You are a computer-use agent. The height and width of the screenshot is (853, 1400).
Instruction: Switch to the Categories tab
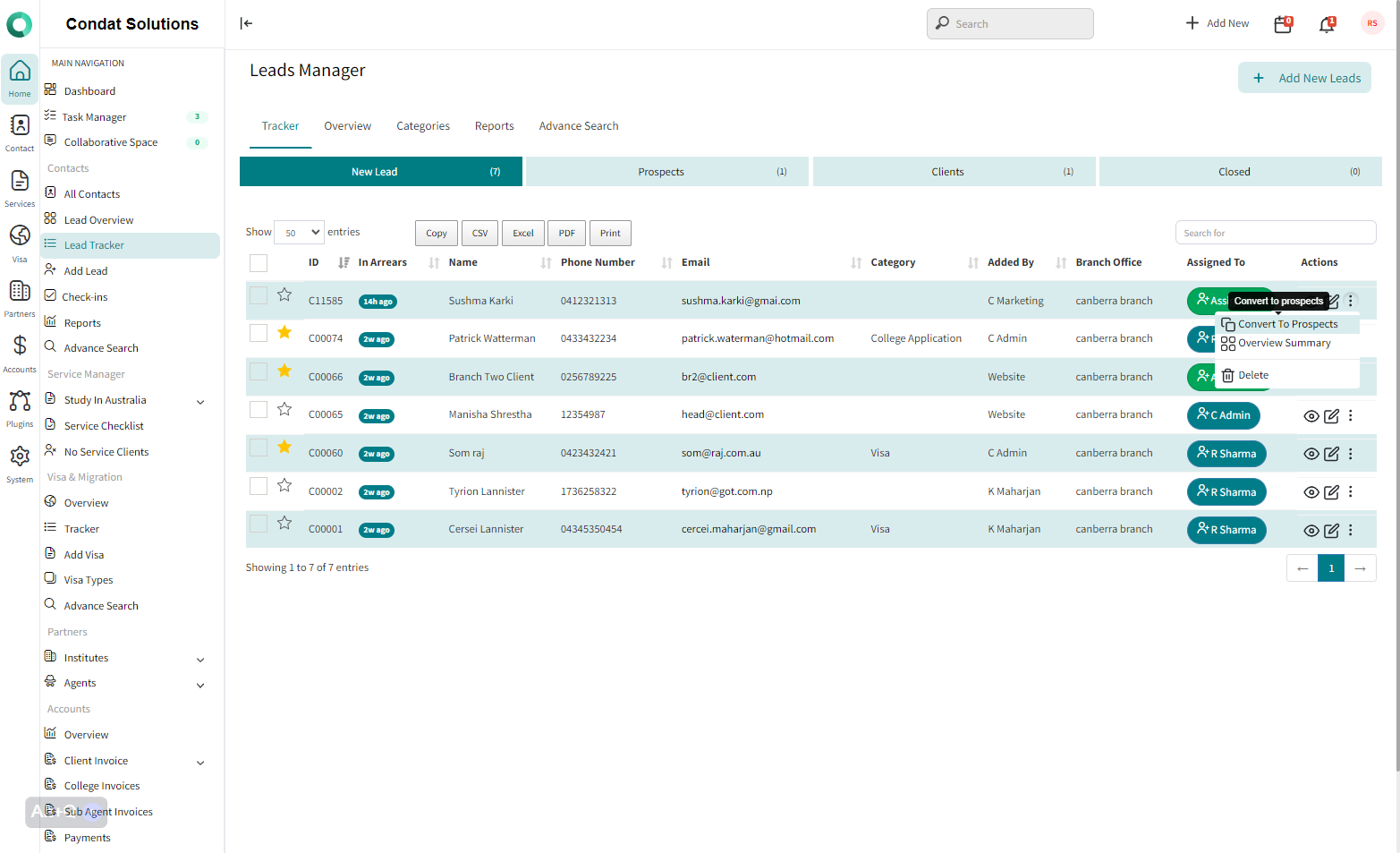click(x=423, y=126)
